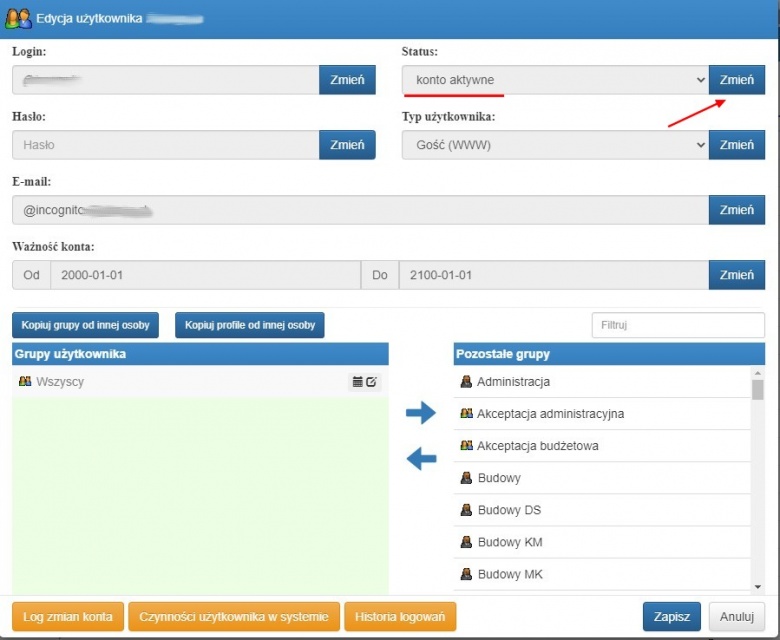Open 'Czynności użytkownika w systemie'
The width and height of the screenshot is (780, 640).
pos(234,617)
